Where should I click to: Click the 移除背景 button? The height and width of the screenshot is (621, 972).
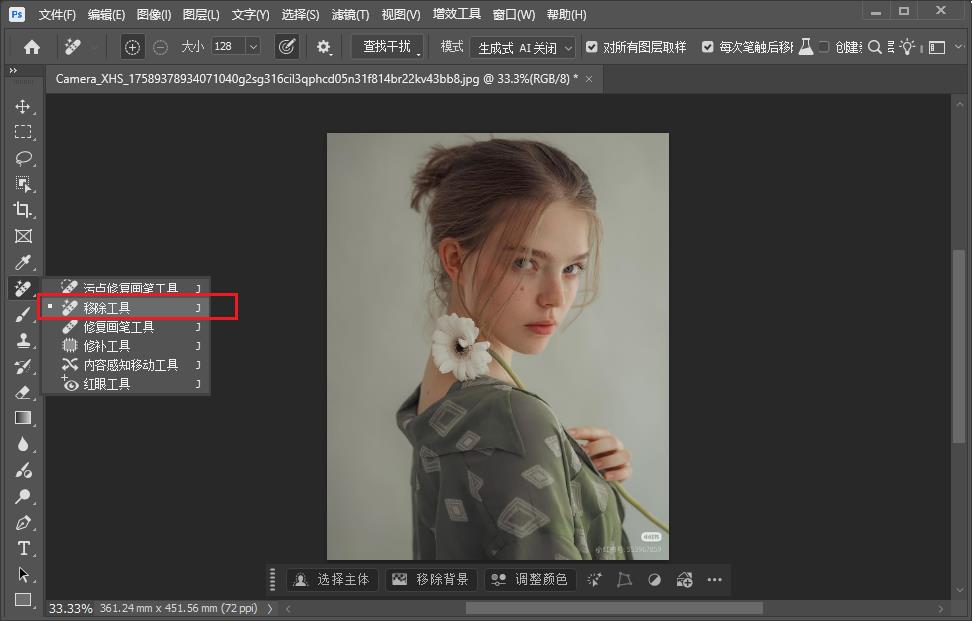(429, 579)
